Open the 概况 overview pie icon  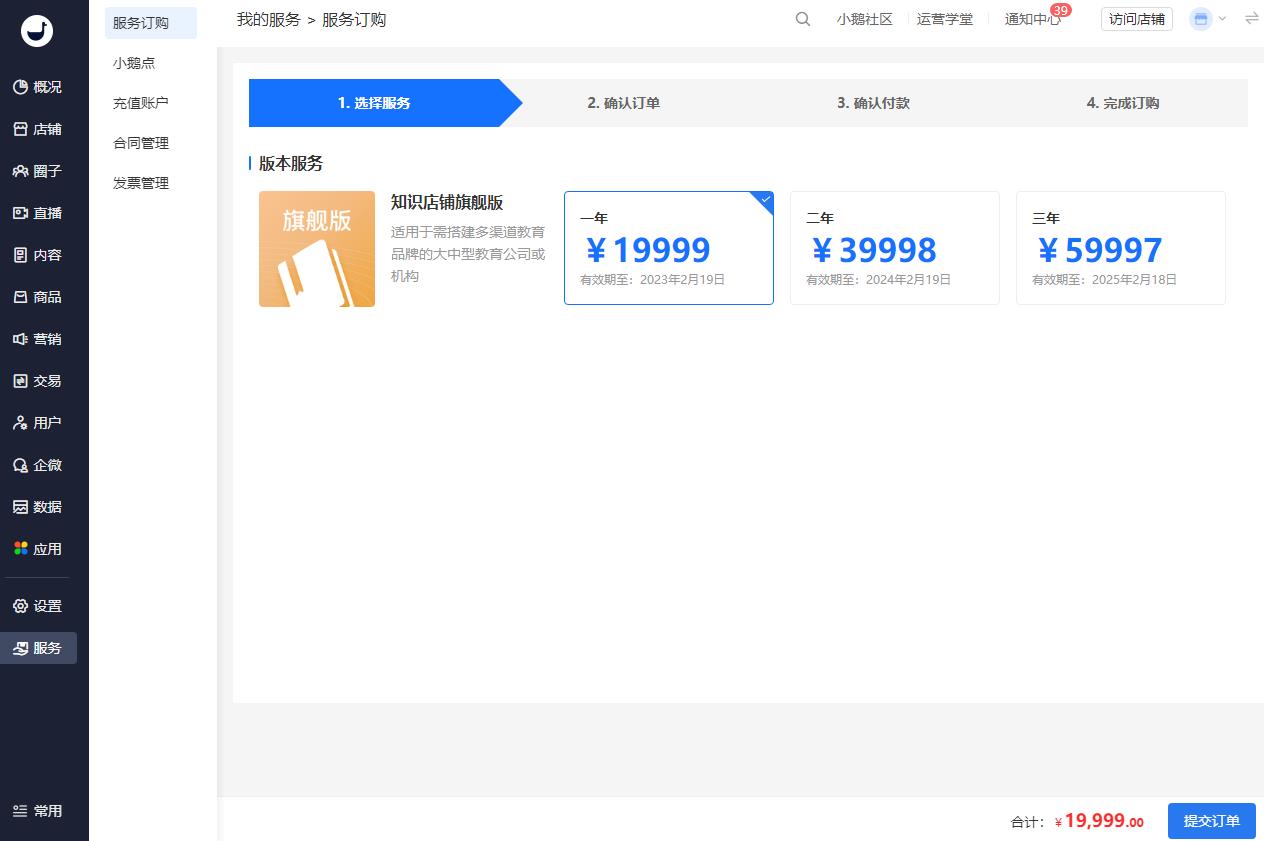pos(20,87)
